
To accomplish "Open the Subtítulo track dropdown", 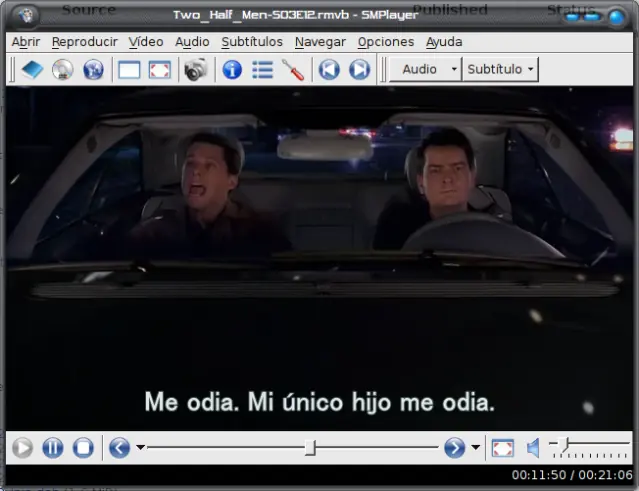I will [x=500, y=69].
